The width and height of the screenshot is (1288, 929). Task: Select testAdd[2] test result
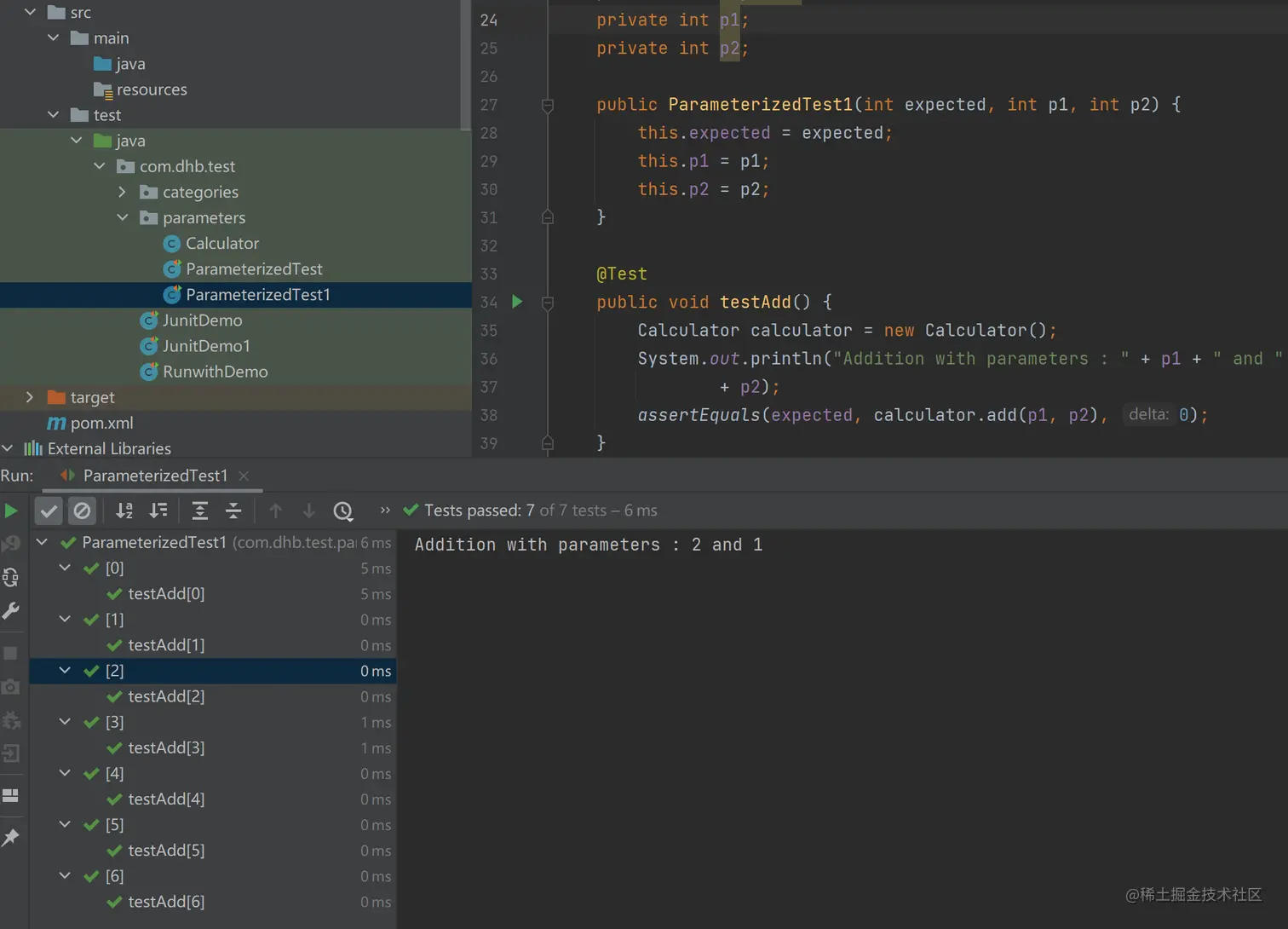166,696
